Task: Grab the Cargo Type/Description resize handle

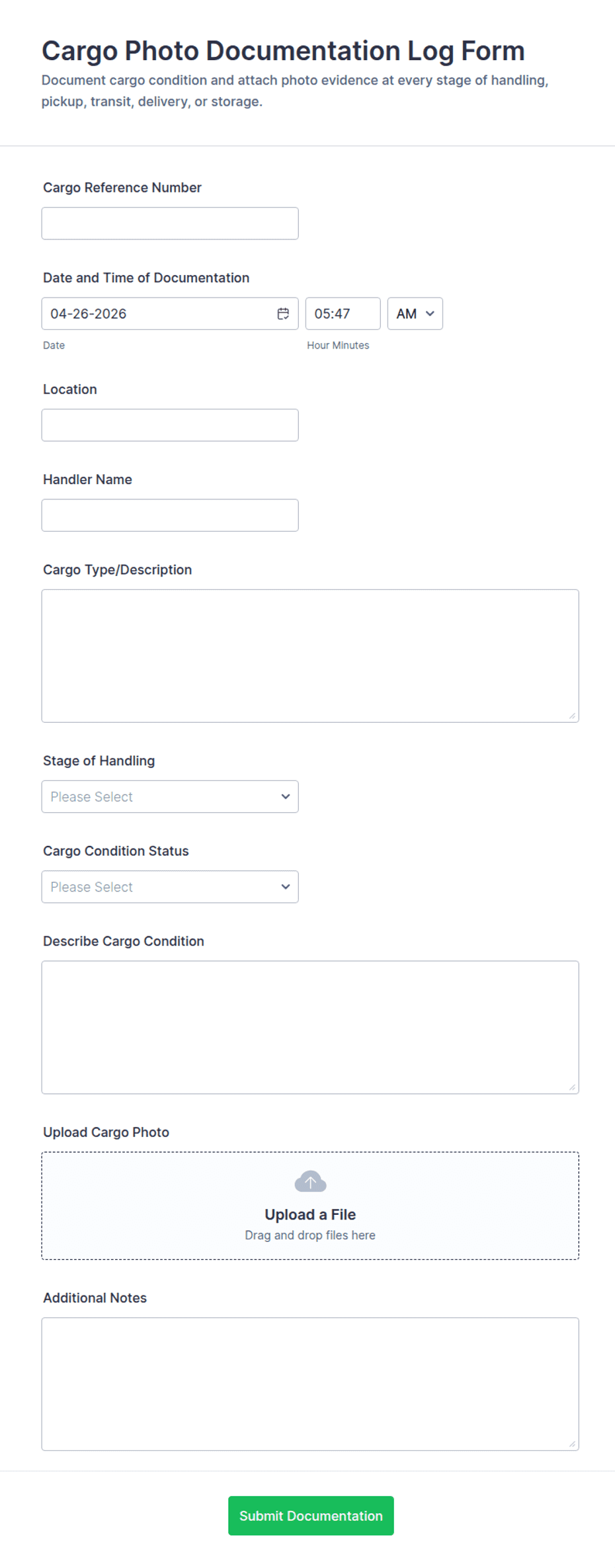Action: point(572,716)
